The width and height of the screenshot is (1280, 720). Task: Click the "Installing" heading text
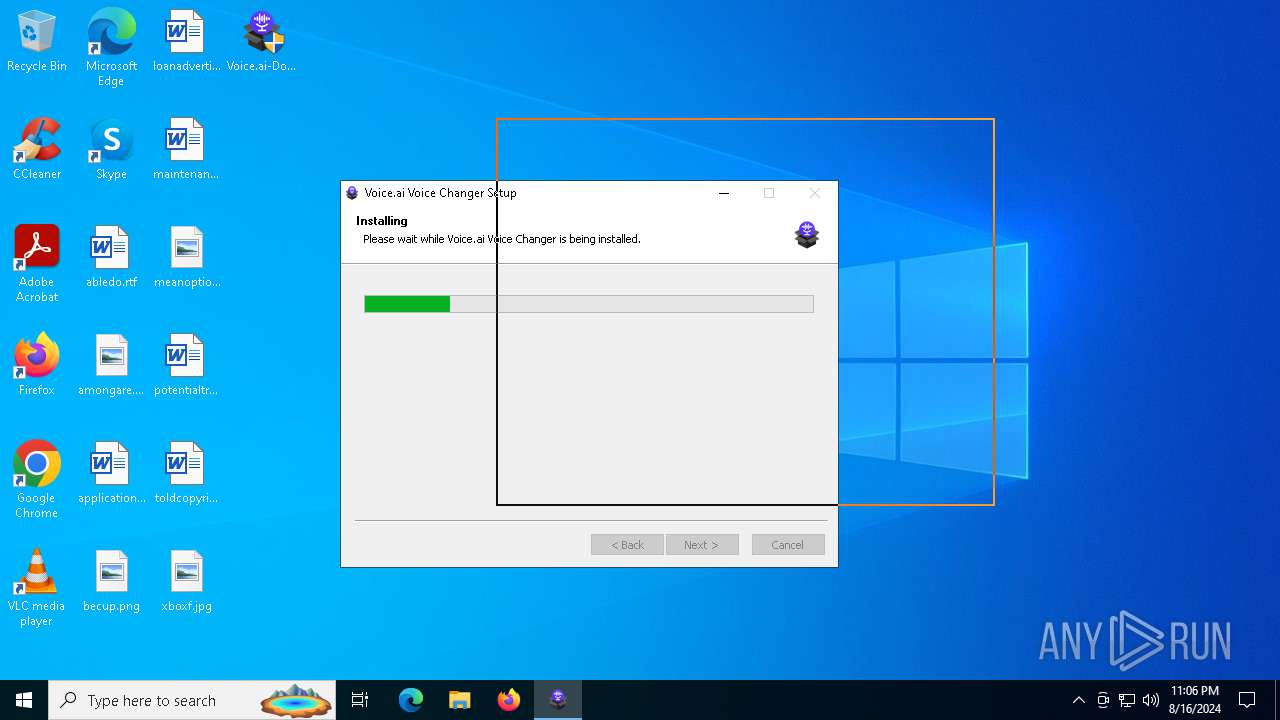point(382,221)
